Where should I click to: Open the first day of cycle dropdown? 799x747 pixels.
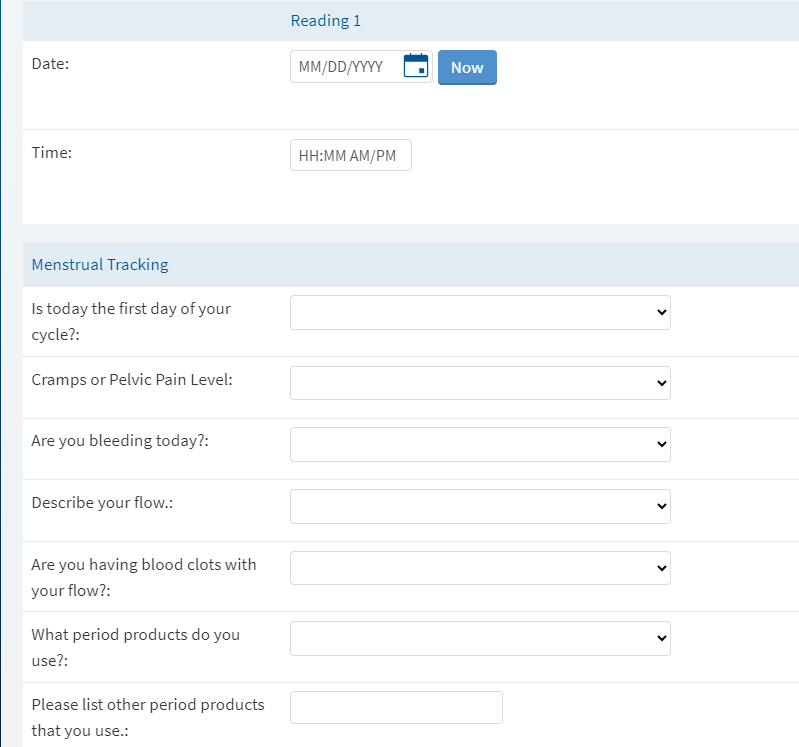click(480, 312)
